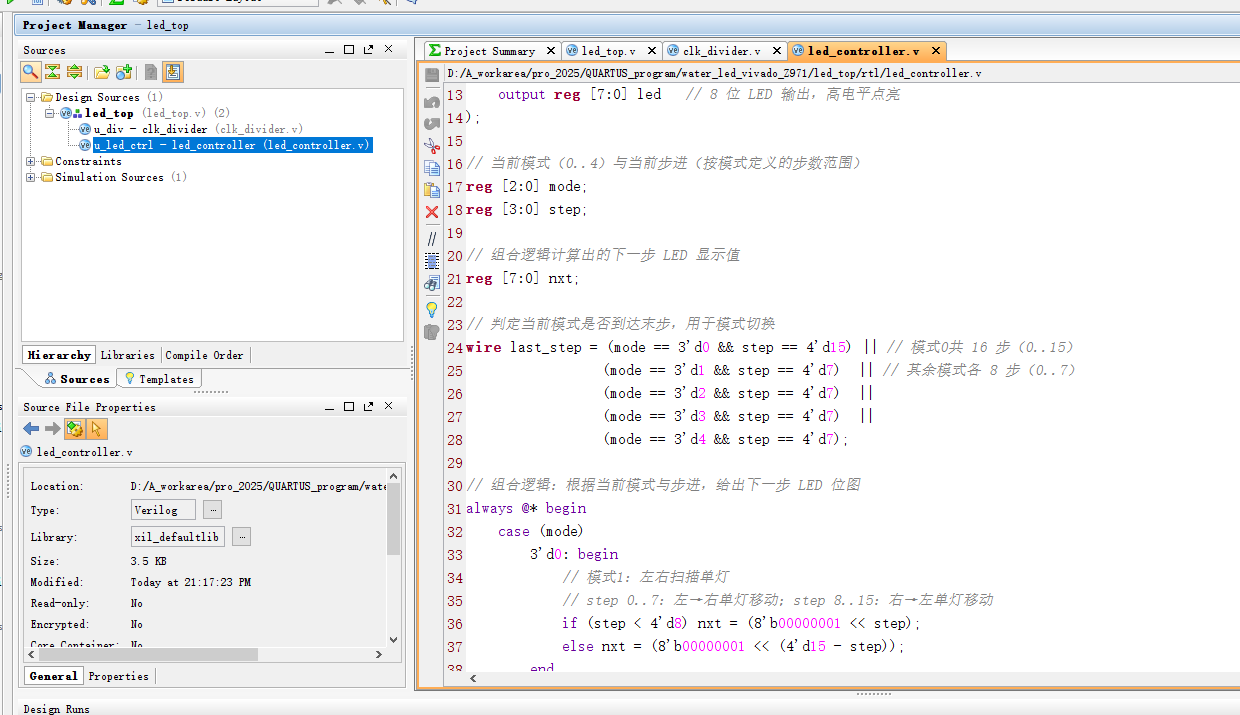
Task: Toggle the cursor selection icon in Properties toolbar
Action: (97, 429)
